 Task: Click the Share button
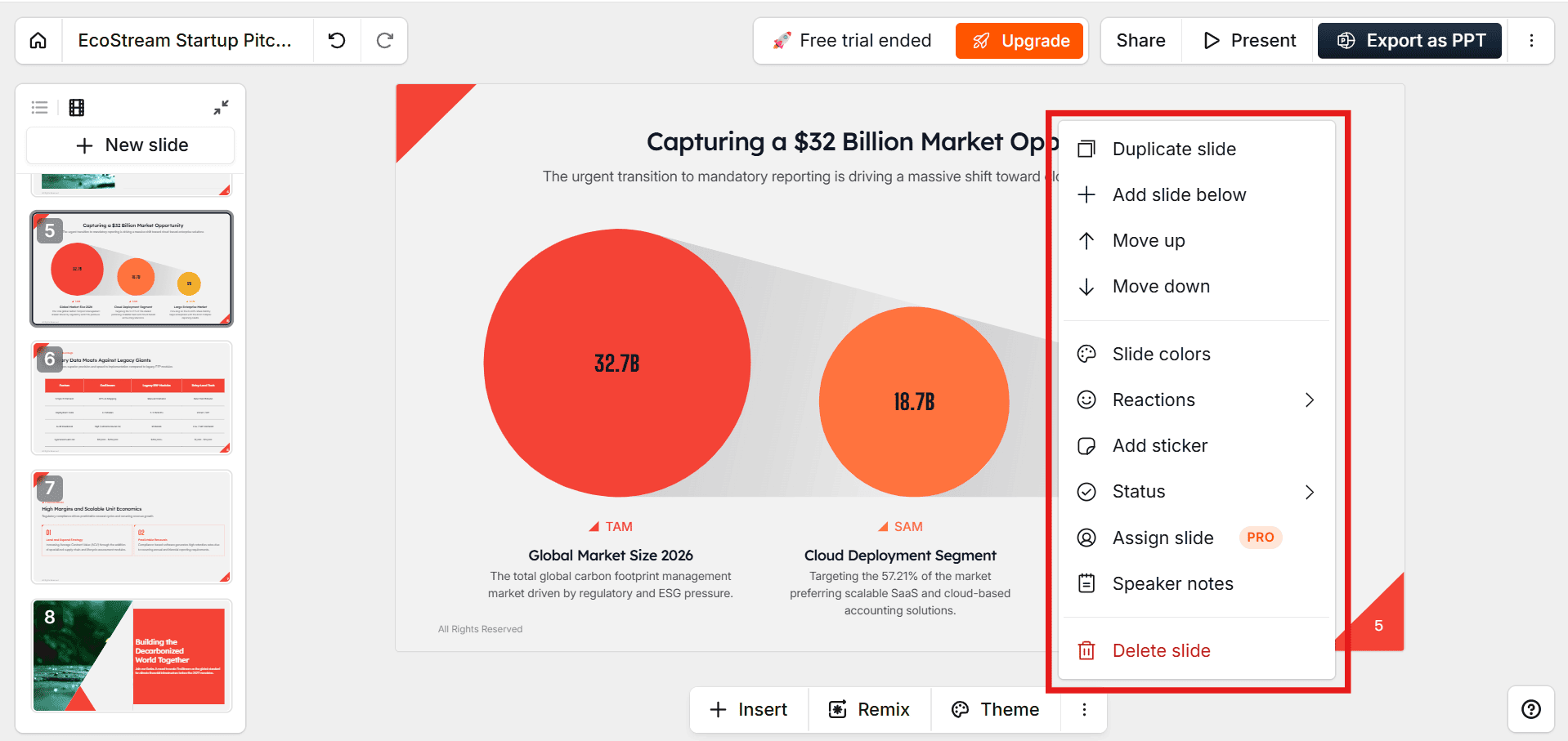point(1140,41)
